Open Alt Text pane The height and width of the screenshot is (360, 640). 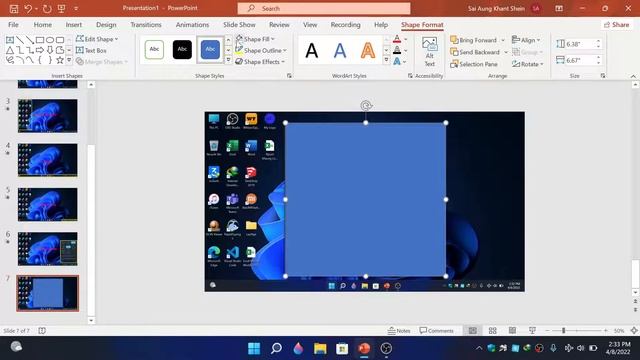click(x=429, y=52)
